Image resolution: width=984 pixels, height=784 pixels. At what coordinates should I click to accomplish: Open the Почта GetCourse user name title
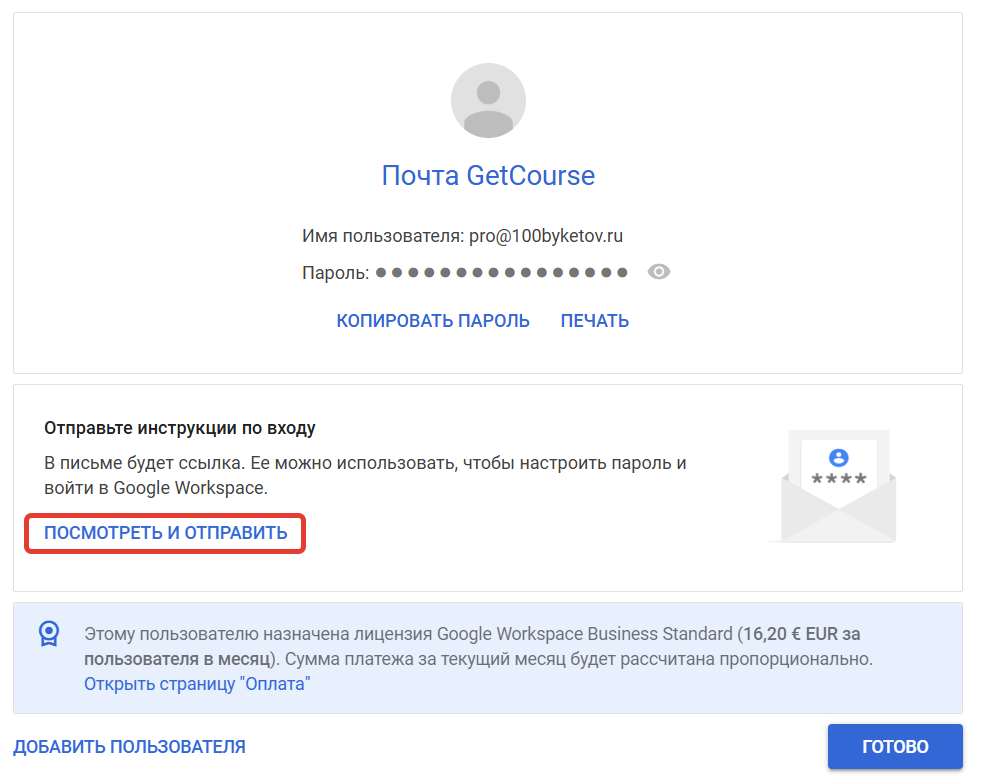tap(488, 175)
